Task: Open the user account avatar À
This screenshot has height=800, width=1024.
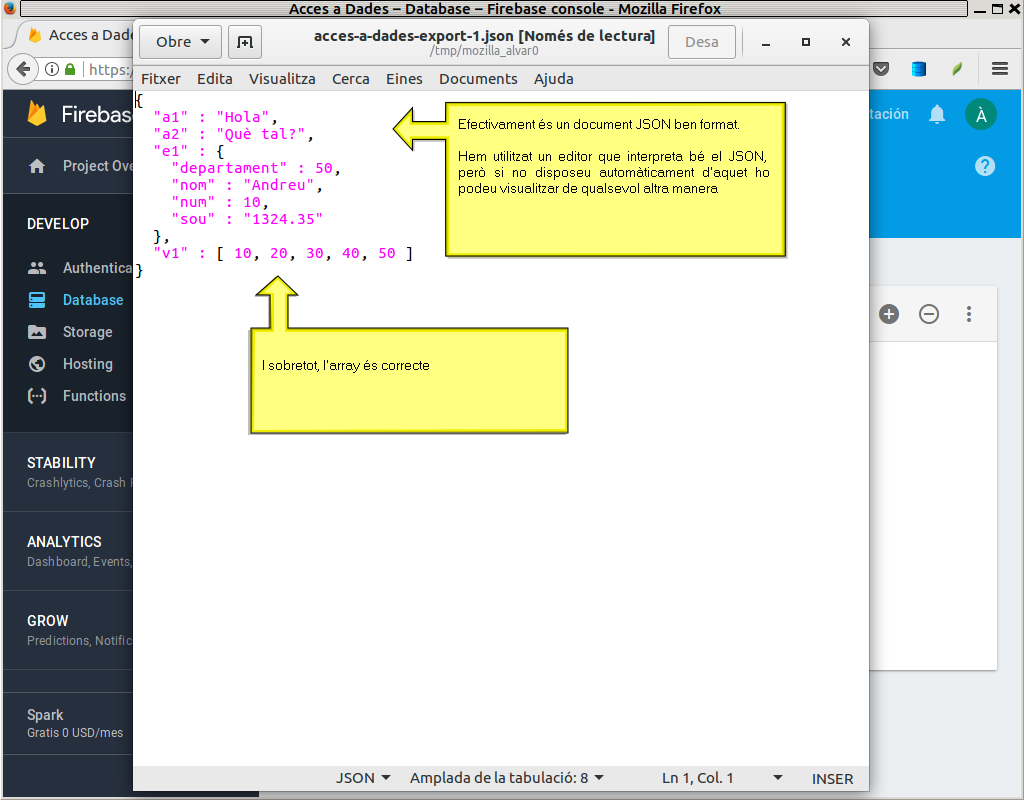Action: click(981, 114)
